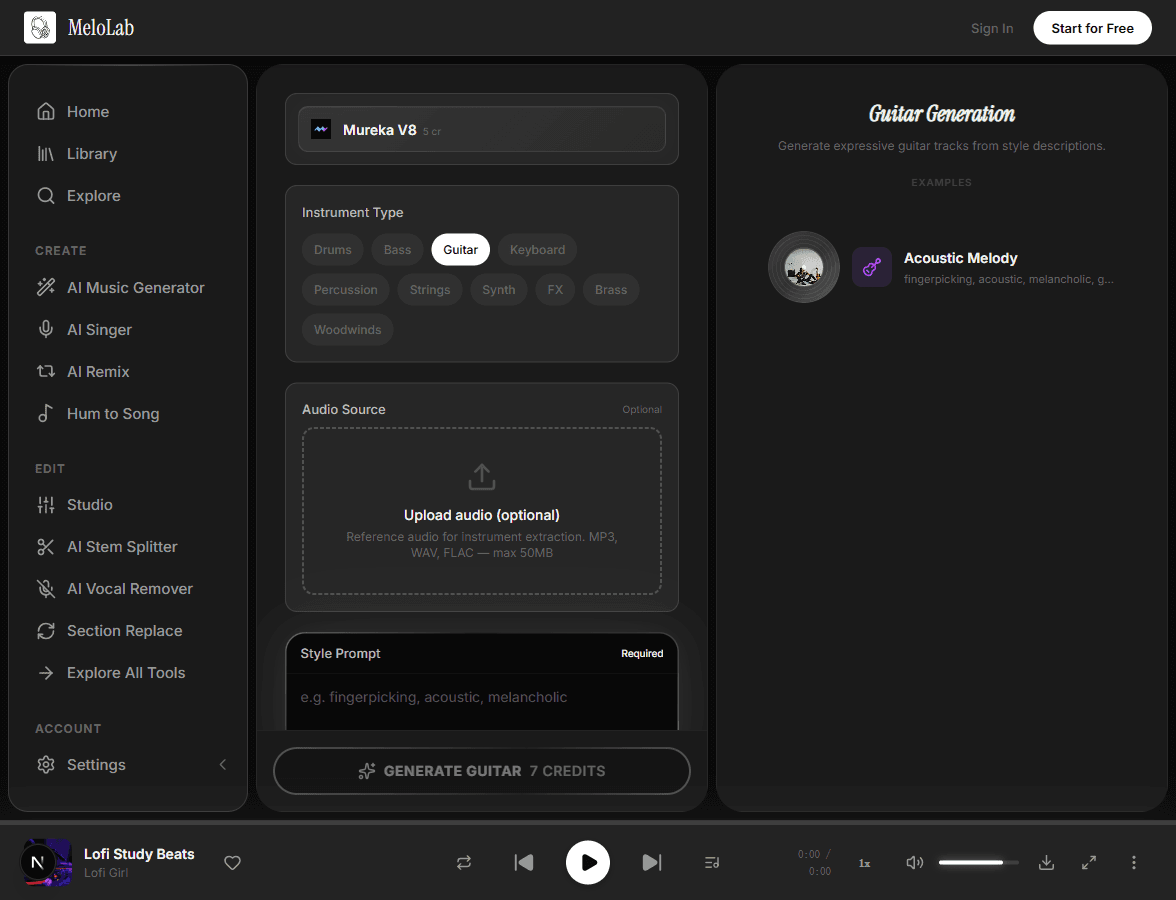Change the 1x playback speed
Viewport: 1176px width, 900px height.
(864, 863)
